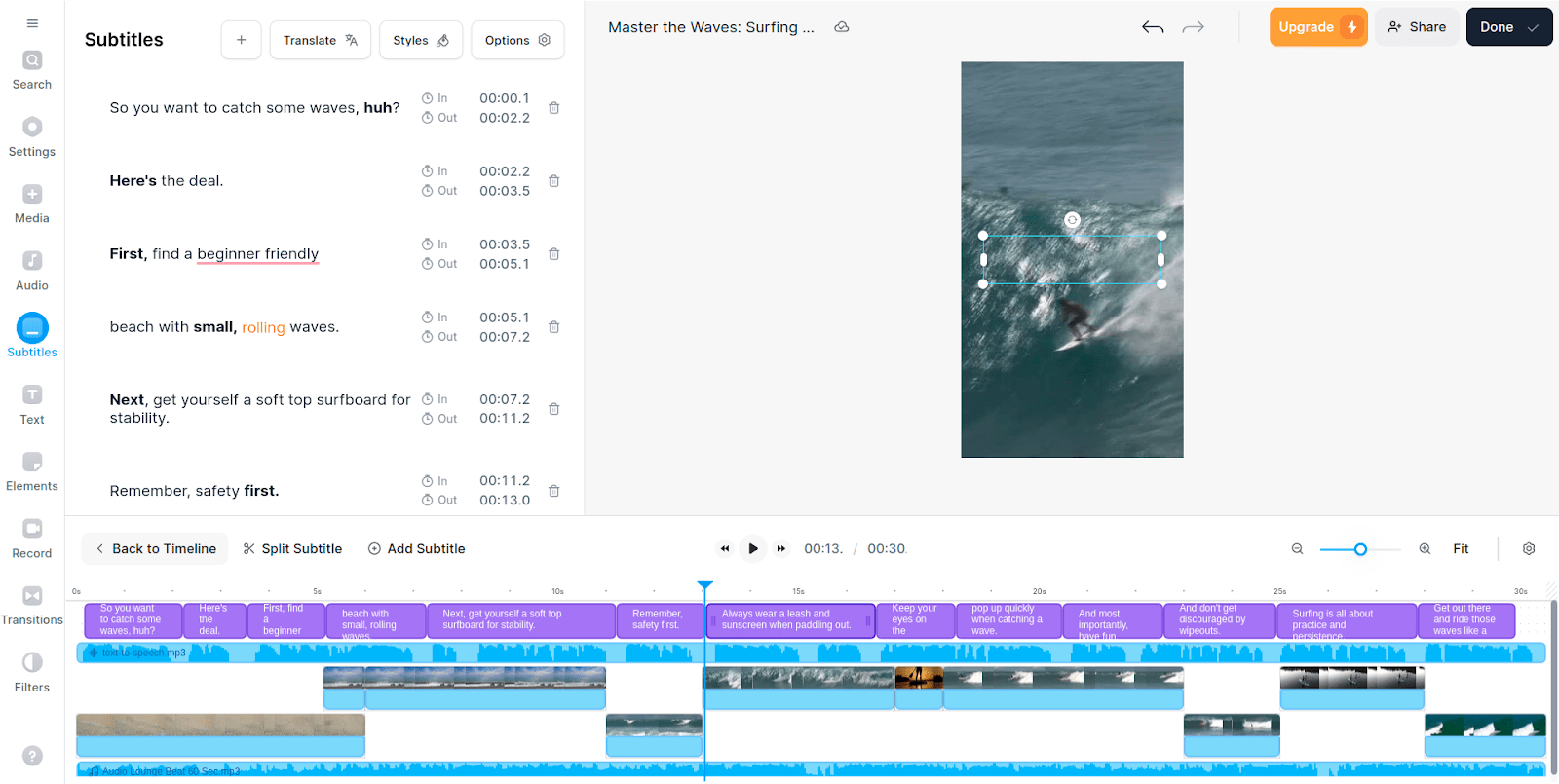1559x784 pixels.
Task: Select the beach sand video clip on timeline
Action: pos(221,735)
